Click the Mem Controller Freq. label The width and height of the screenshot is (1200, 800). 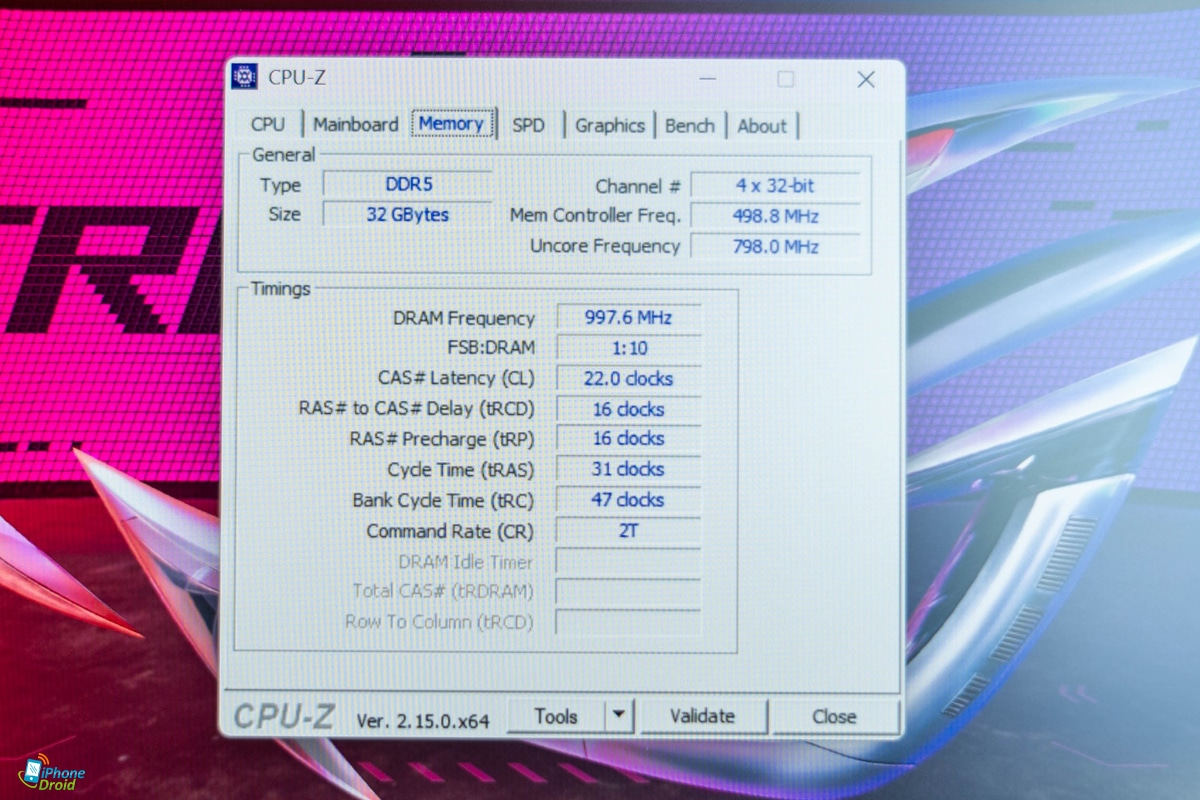595,215
